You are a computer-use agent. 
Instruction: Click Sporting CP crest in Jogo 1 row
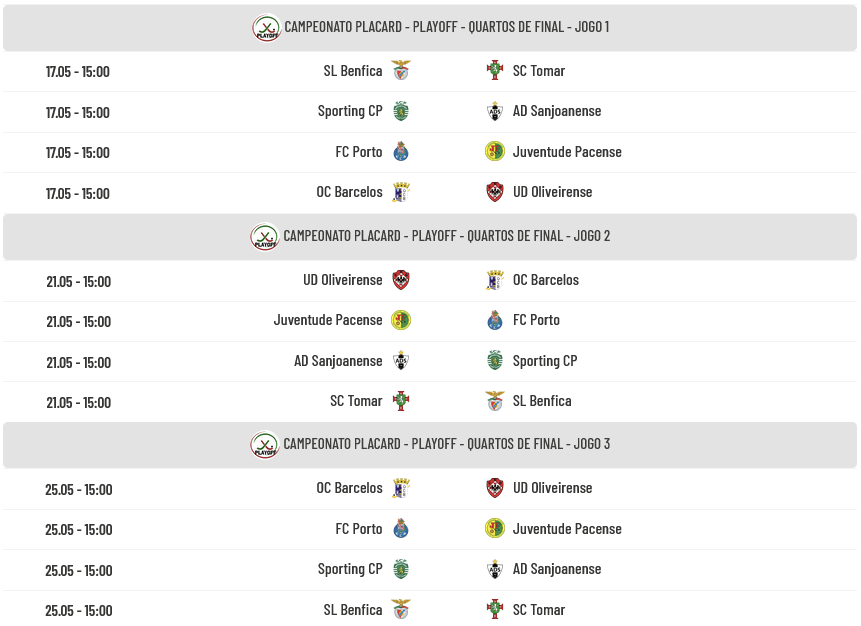(x=401, y=111)
